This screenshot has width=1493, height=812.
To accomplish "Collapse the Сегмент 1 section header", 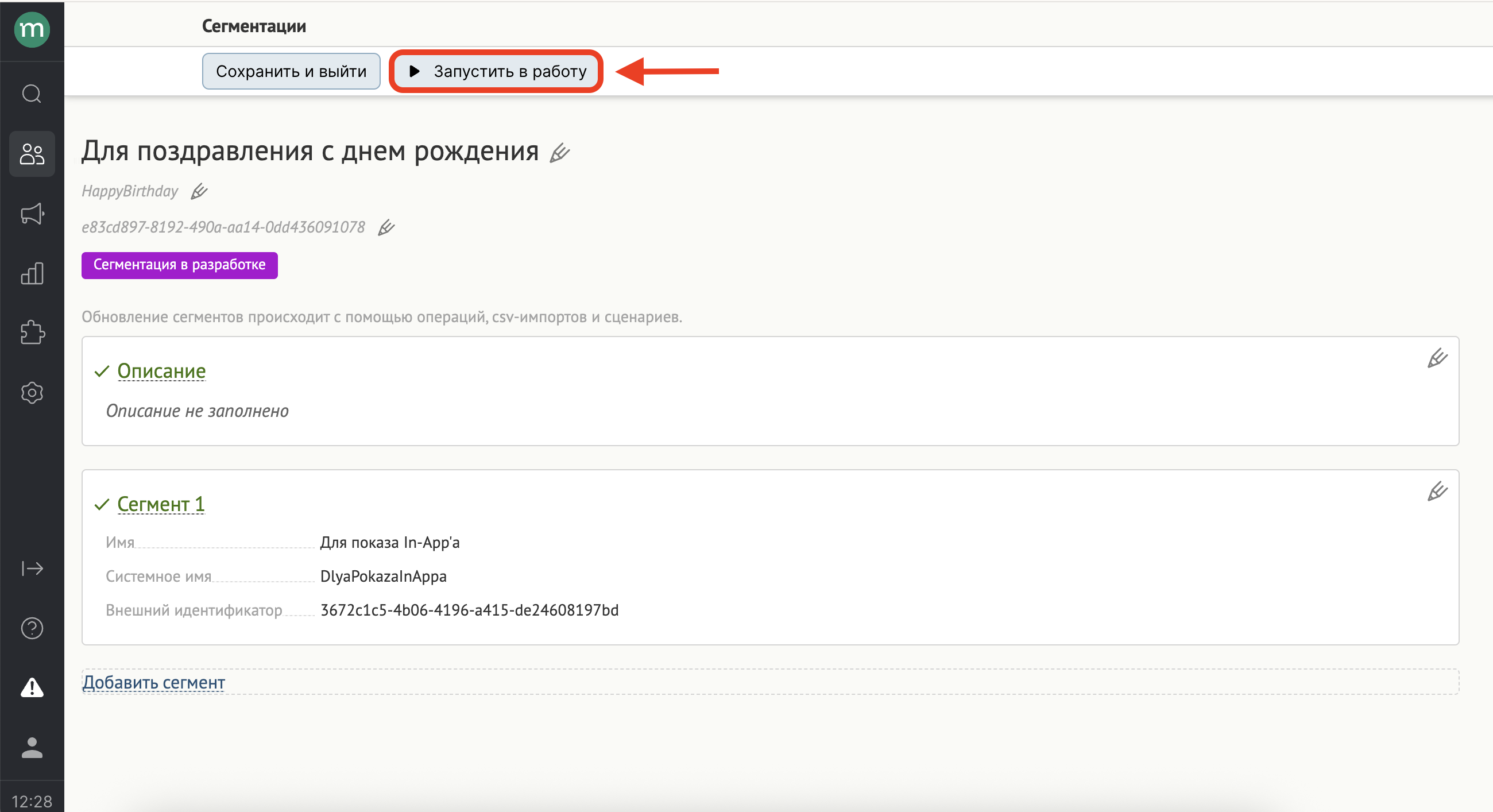I will [161, 504].
